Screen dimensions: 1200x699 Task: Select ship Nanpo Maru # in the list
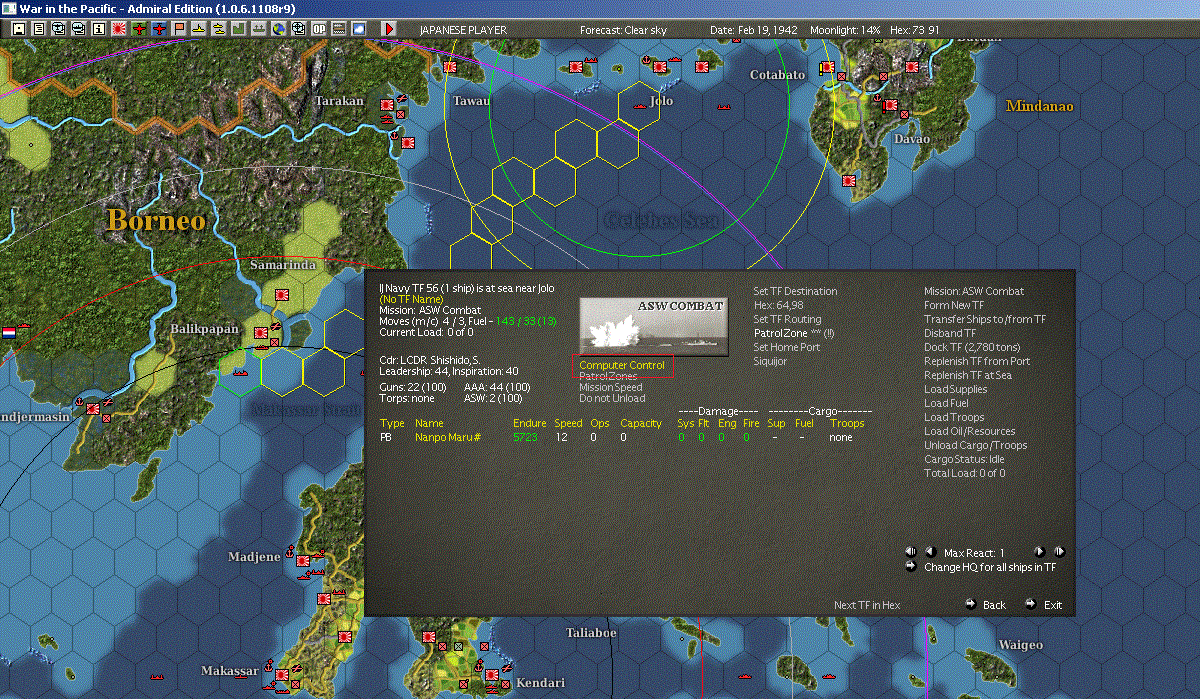[449, 437]
